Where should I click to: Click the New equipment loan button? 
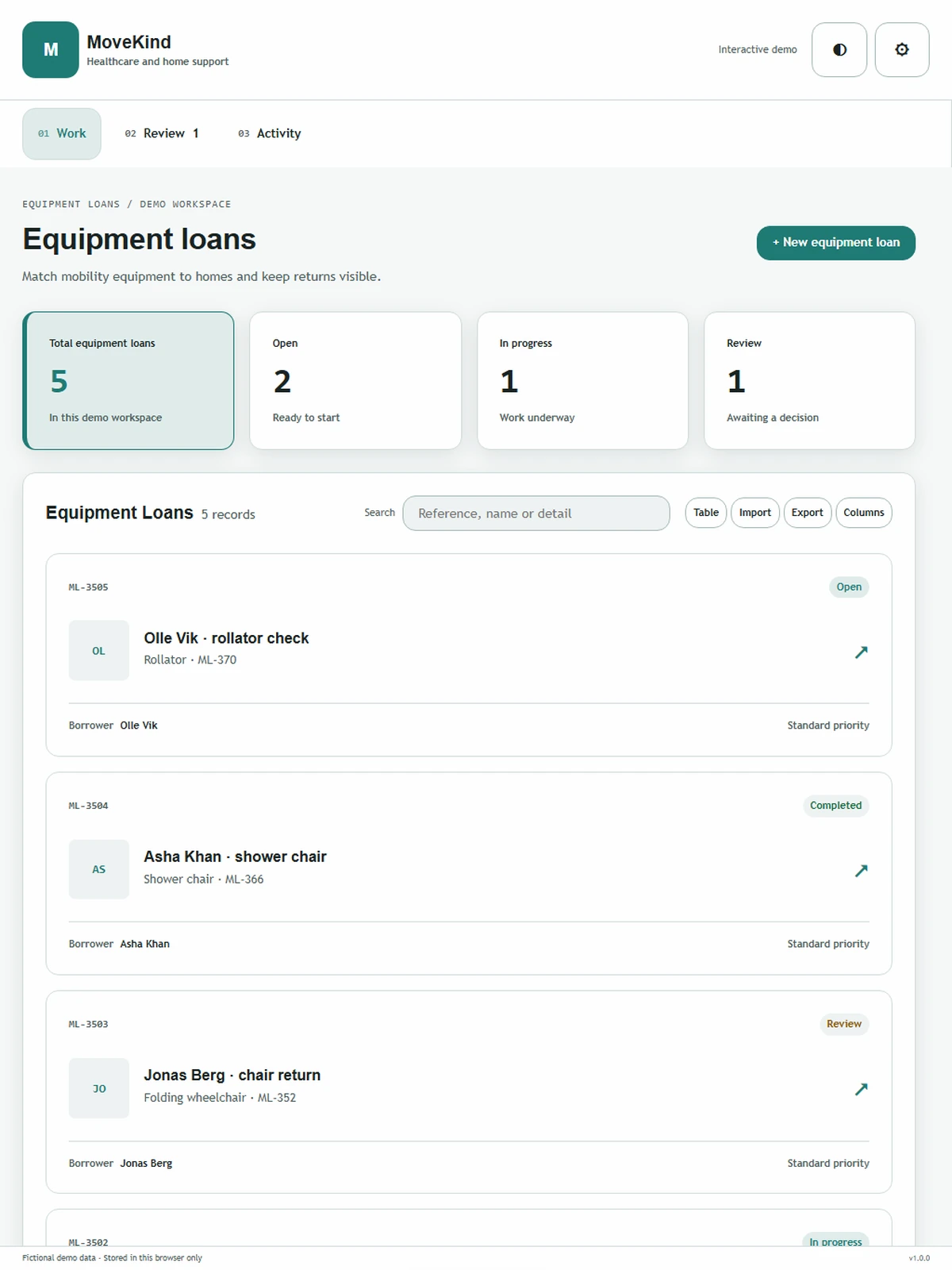[x=836, y=242]
